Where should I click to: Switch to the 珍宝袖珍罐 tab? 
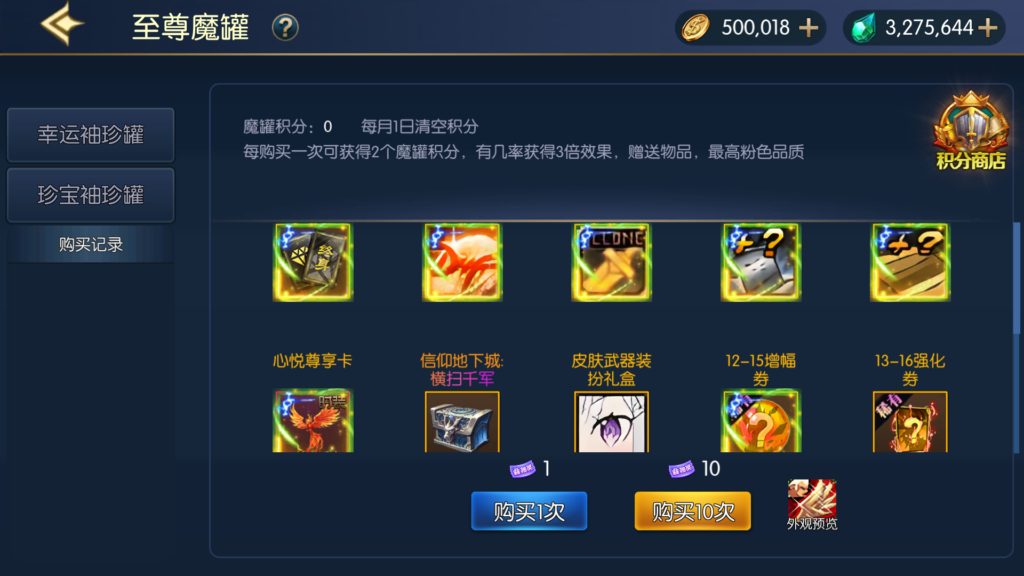point(91,195)
